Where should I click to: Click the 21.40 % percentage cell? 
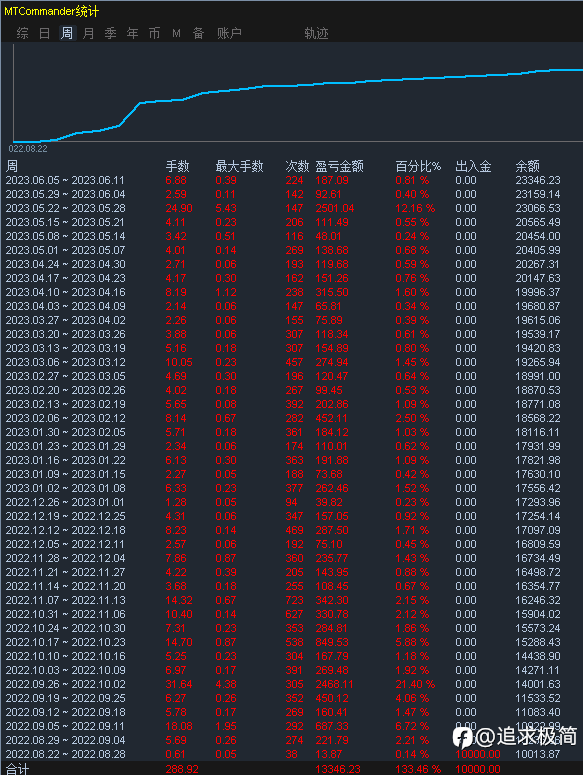click(x=415, y=684)
